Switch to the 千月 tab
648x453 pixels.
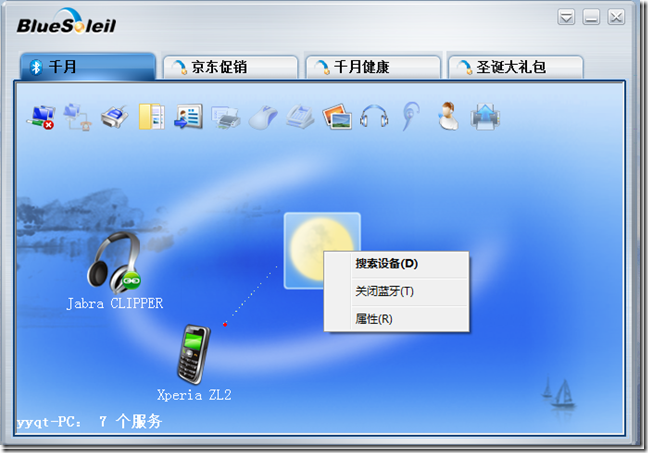pyautogui.click(x=88, y=67)
